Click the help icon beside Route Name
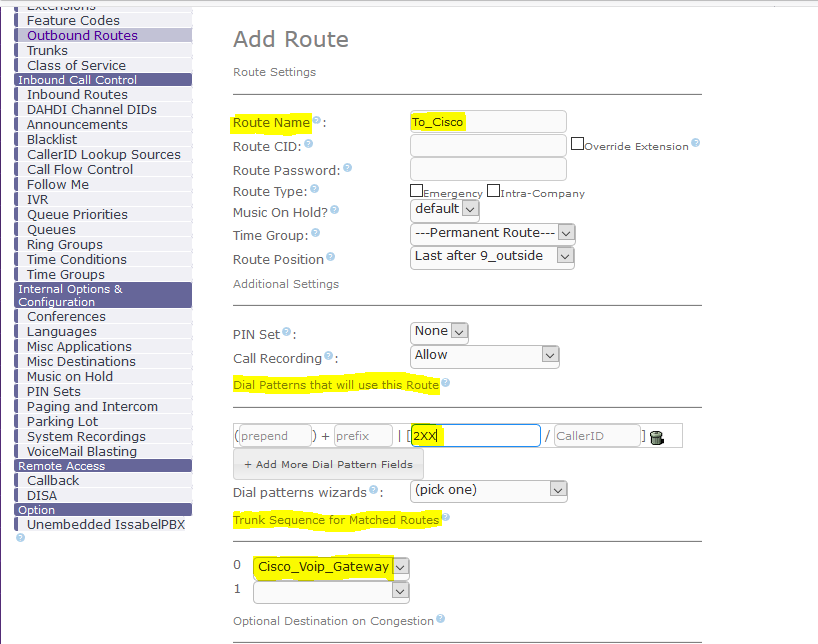Viewport: 818px width, 644px height. [x=317, y=121]
